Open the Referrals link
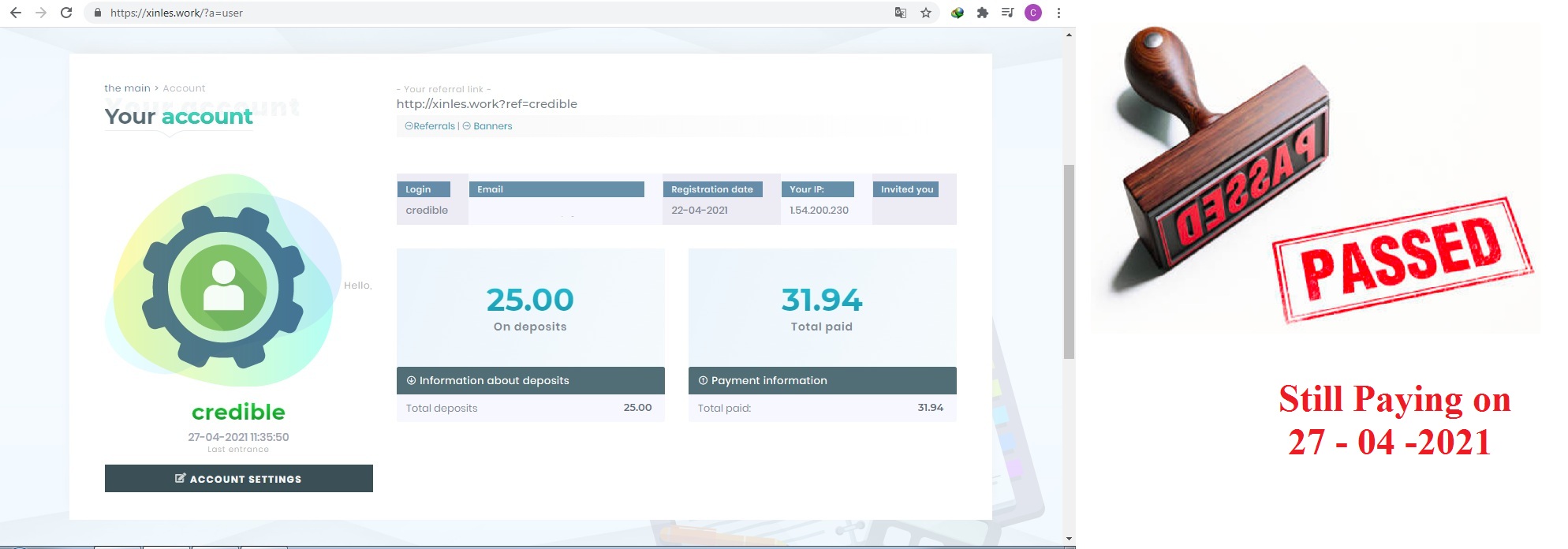The height and width of the screenshot is (549, 1568). click(430, 126)
